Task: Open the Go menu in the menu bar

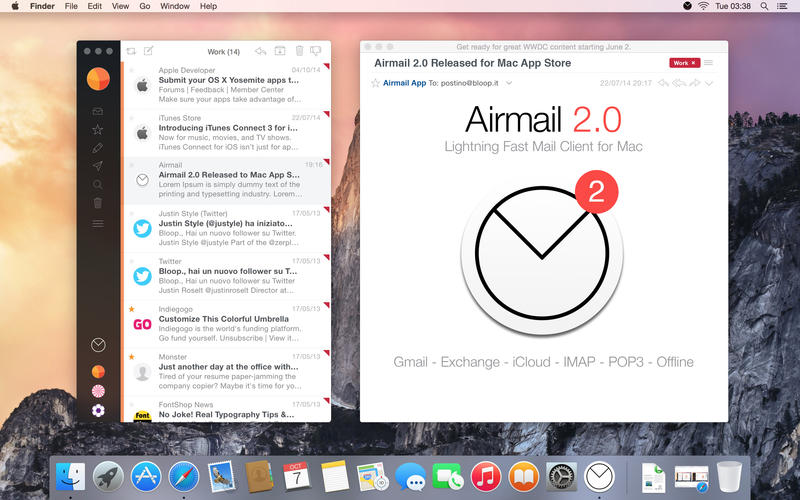Action: pyautogui.click(x=145, y=6)
